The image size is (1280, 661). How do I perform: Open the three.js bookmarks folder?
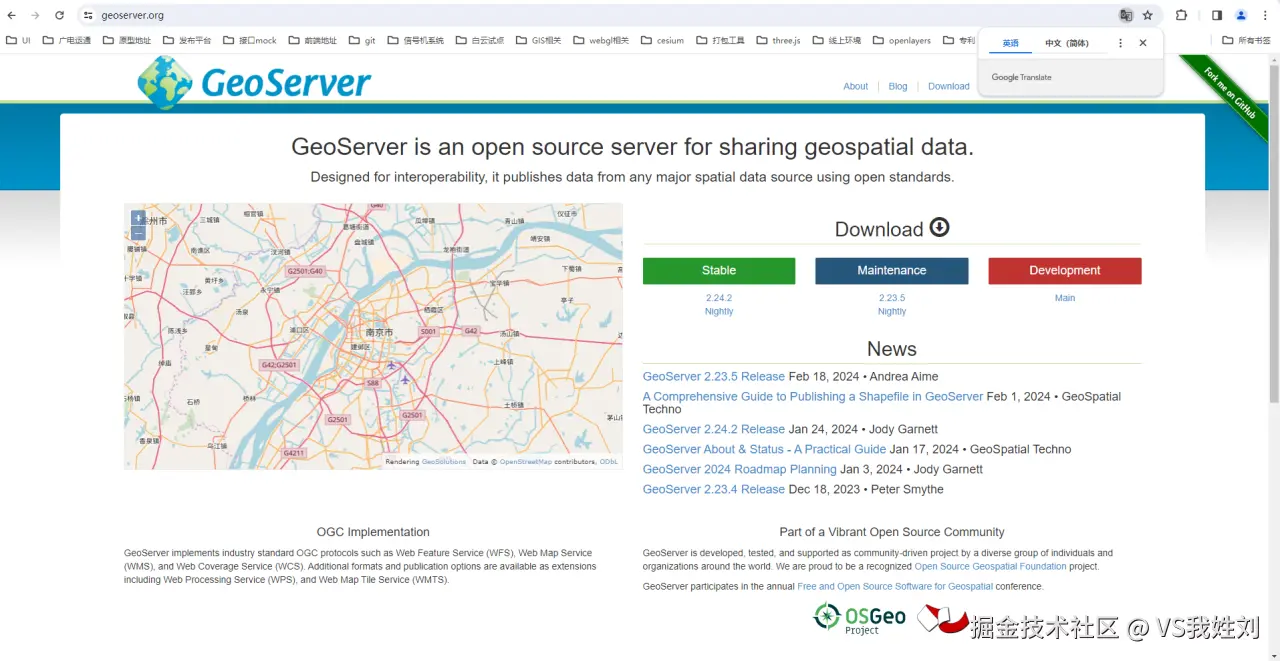pos(779,41)
